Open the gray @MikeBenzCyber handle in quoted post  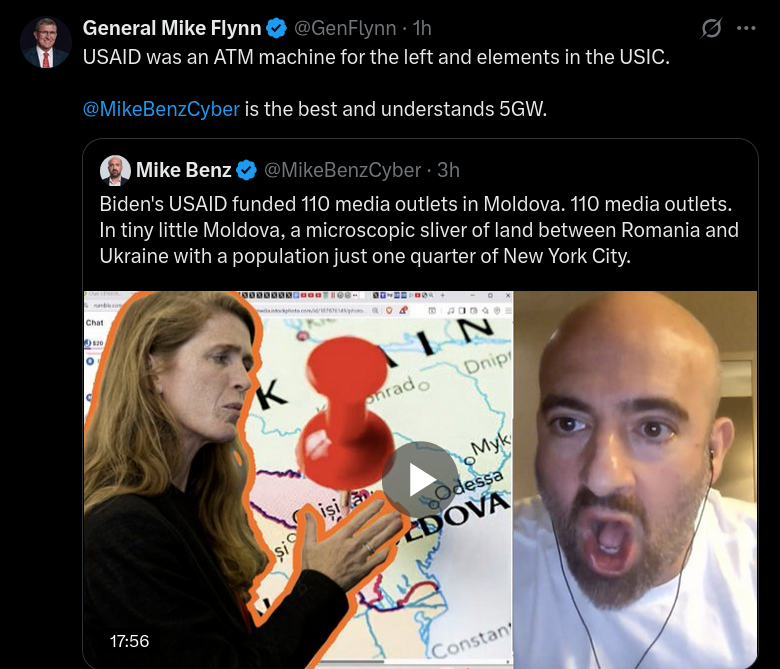(342, 171)
